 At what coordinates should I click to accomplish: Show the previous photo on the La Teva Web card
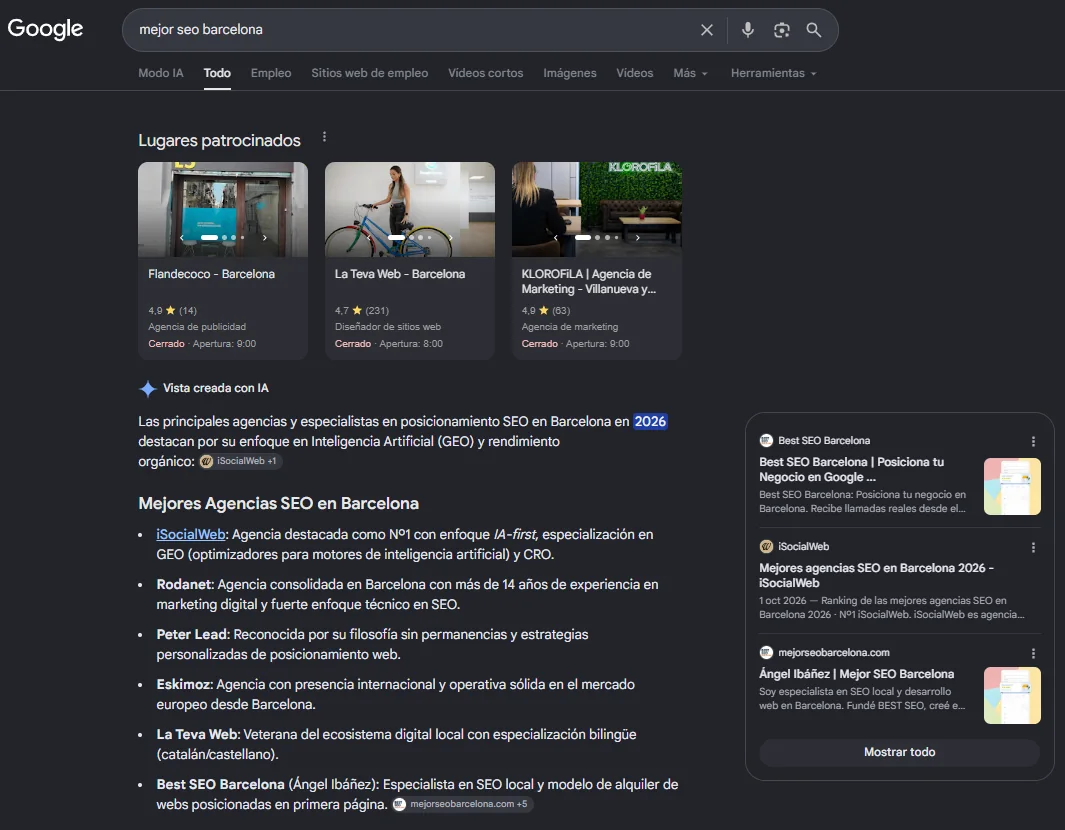369,238
